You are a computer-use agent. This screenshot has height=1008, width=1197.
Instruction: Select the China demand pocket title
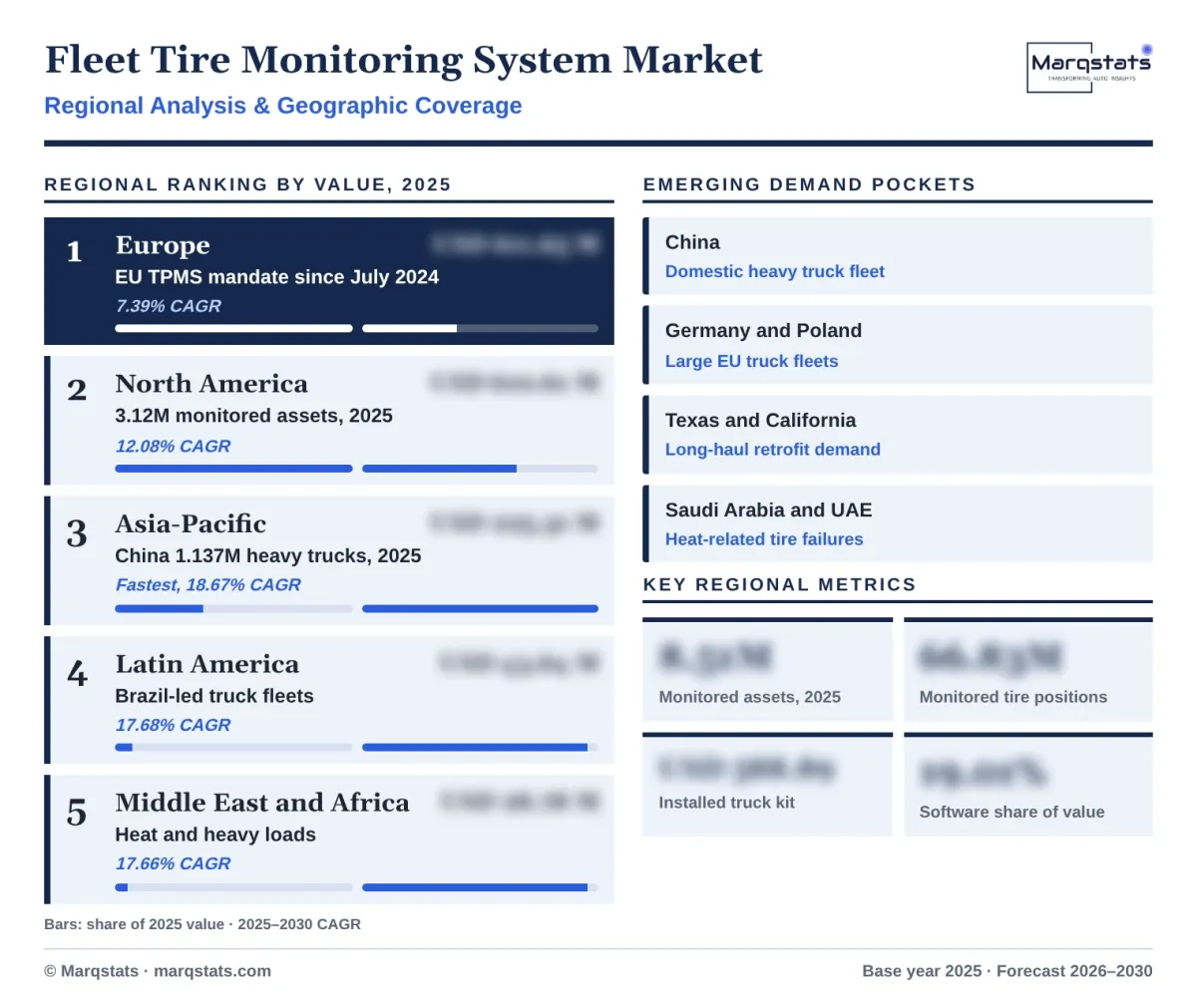click(x=692, y=242)
